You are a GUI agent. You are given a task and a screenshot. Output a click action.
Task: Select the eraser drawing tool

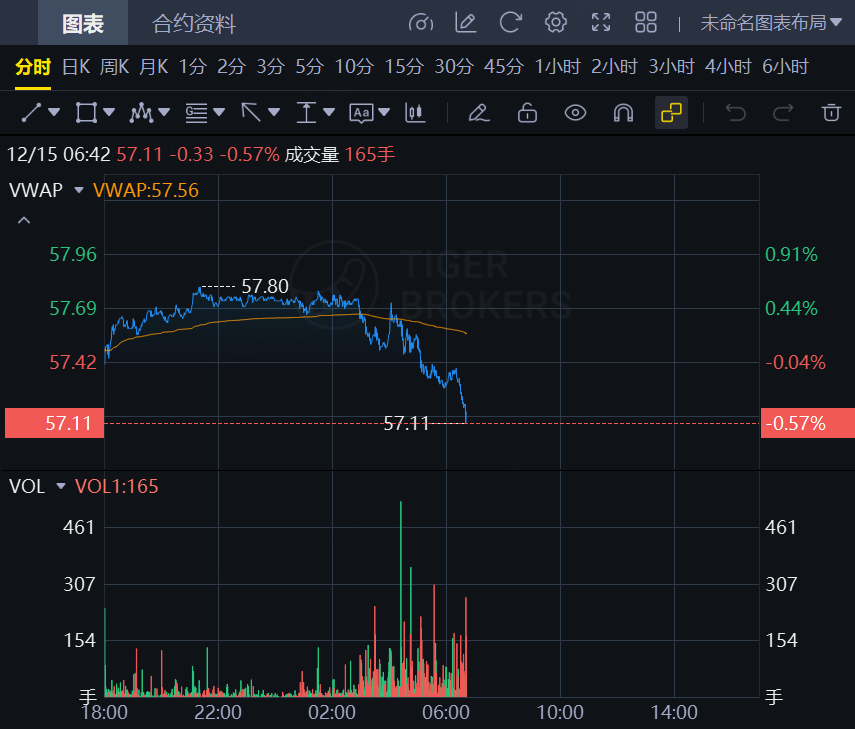[479, 112]
